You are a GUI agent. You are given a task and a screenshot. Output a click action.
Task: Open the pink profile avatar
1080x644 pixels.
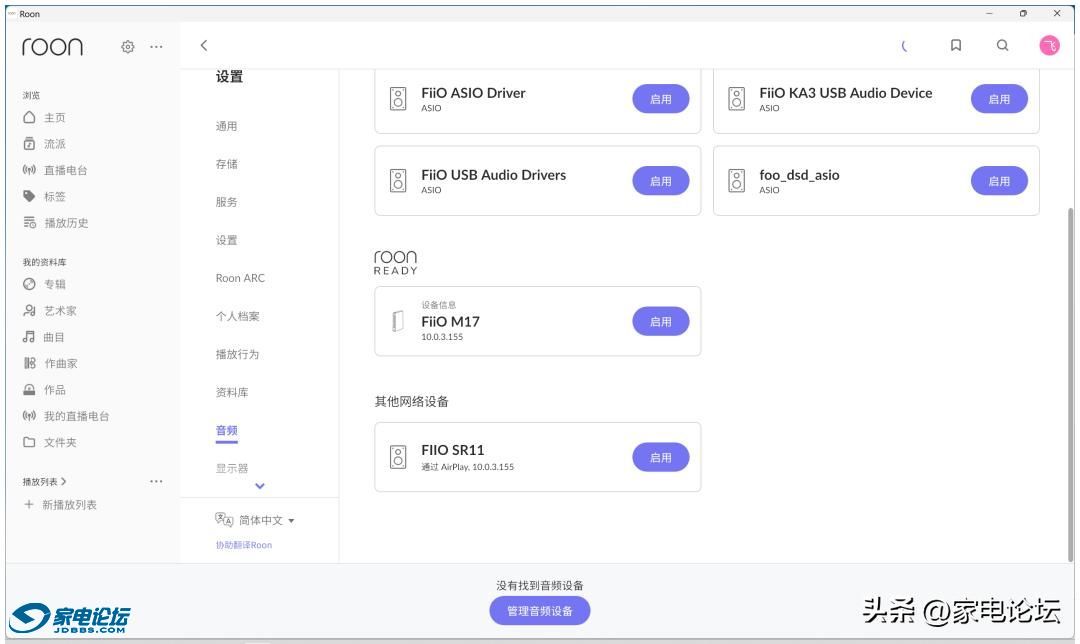pos(1049,45)
